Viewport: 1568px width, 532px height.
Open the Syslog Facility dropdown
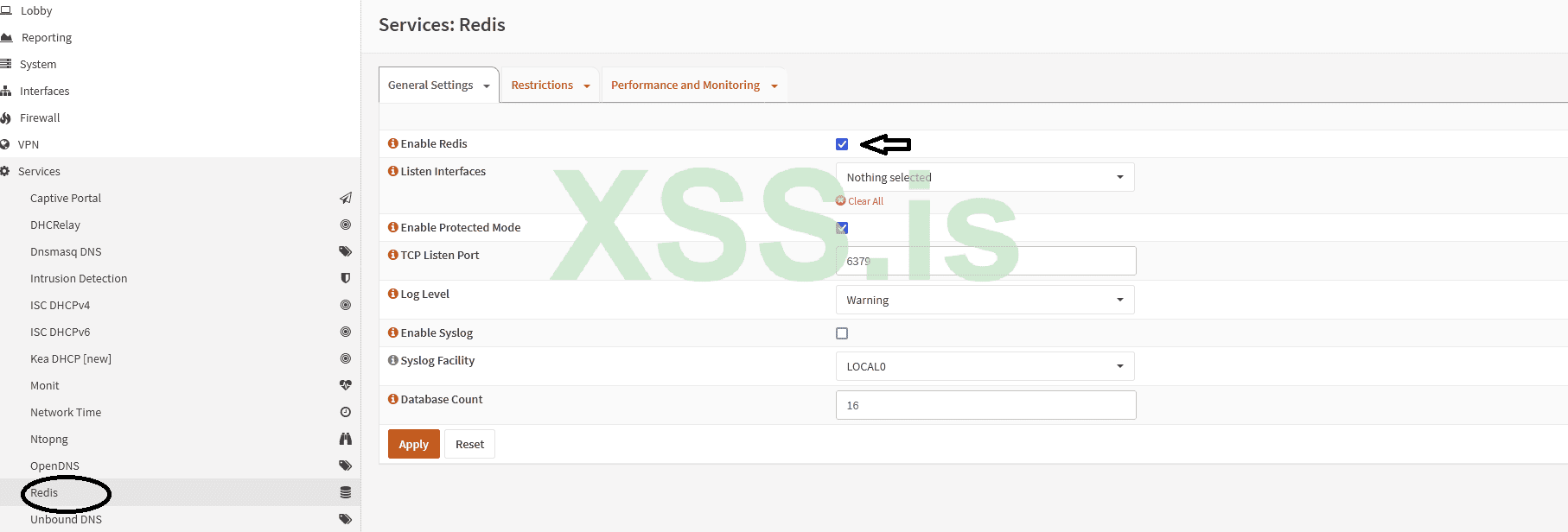[985, 366]
